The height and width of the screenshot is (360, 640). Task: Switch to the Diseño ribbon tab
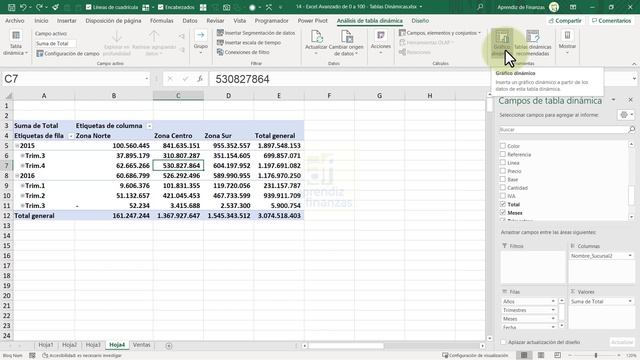point(420,20)
